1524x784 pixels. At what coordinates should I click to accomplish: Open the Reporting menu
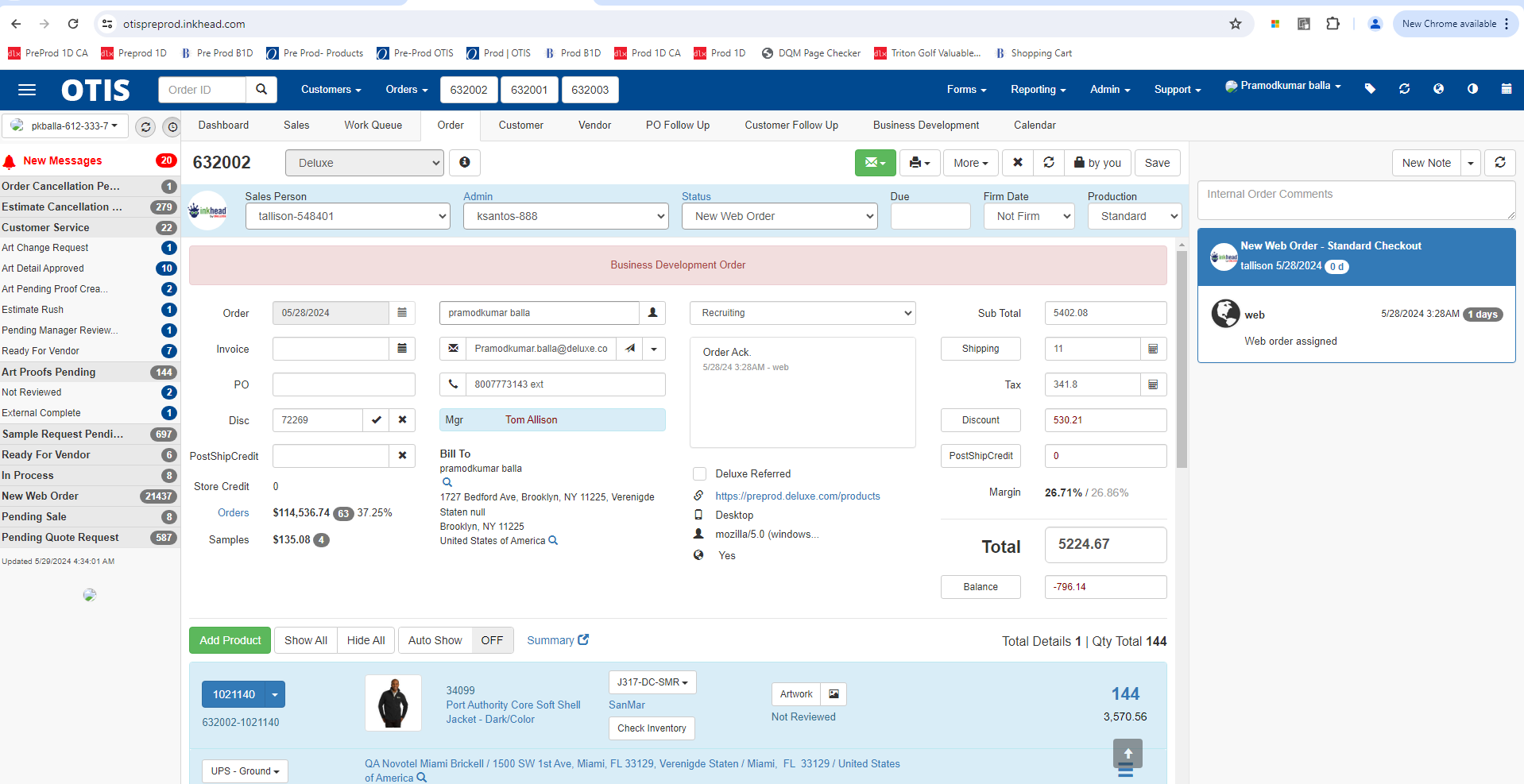click(1038, 90)
